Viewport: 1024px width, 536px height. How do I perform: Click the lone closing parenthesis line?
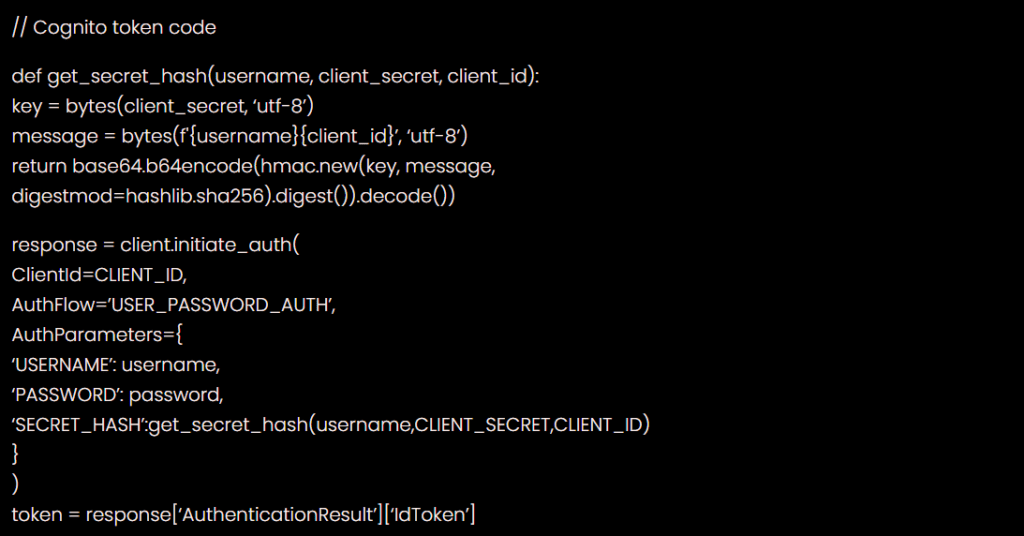(x=15, y=485)
